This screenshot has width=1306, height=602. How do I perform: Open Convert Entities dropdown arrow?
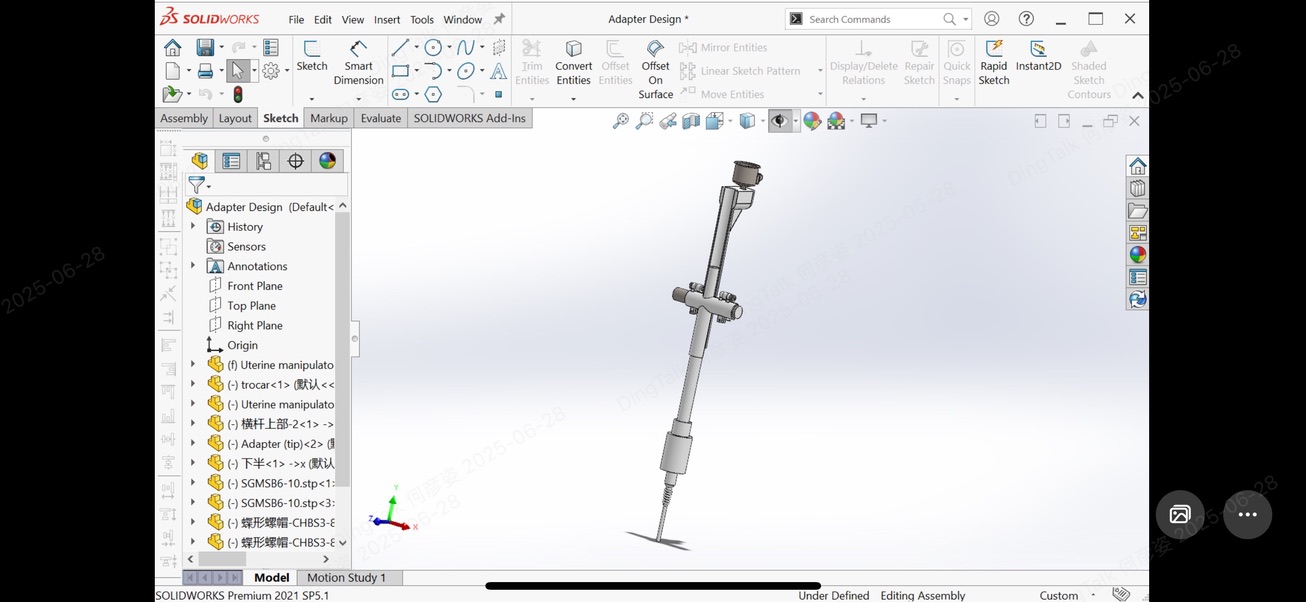point(573,98)
